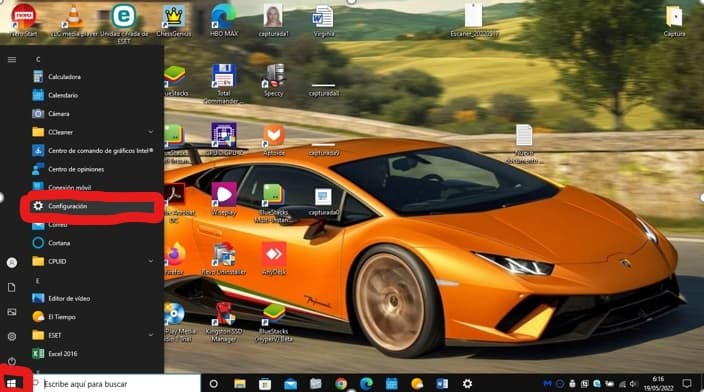This screenshot has height=392, width=704.
Task: Click the HBO MAX desktop shortcut
Action: [224, 20]
